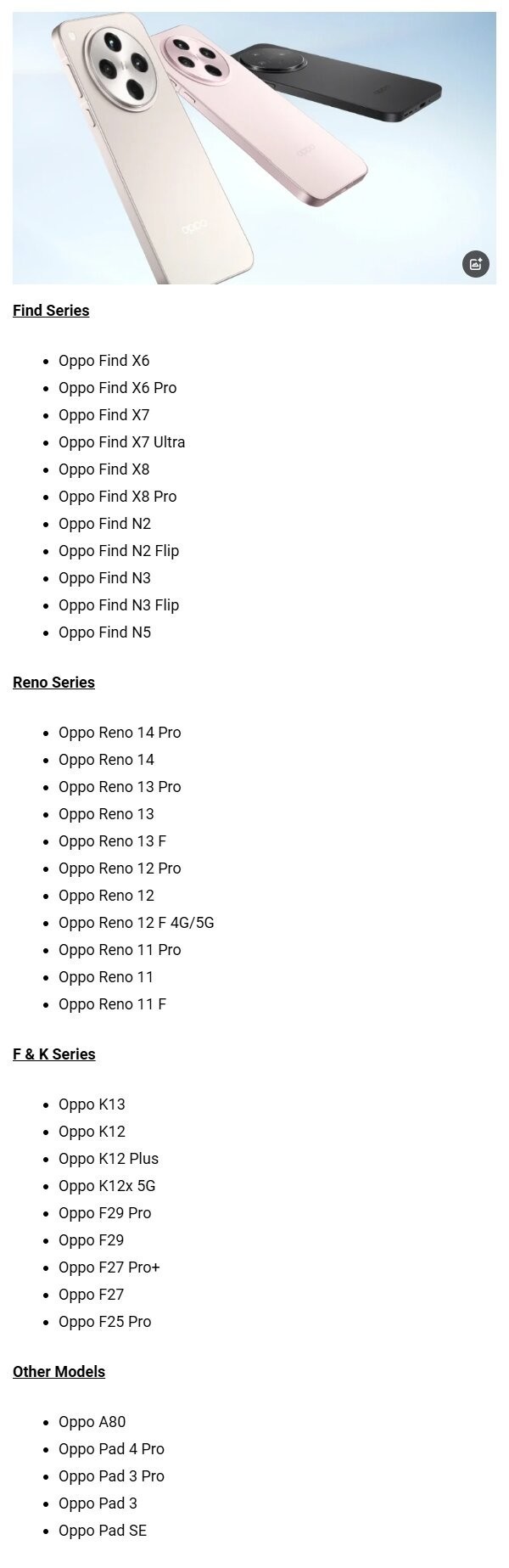The height and width of the screenshot is (1568, 509).
Task: Select the Oppo Pad 4 Pro entry
Action: (x=111, y=1449)
